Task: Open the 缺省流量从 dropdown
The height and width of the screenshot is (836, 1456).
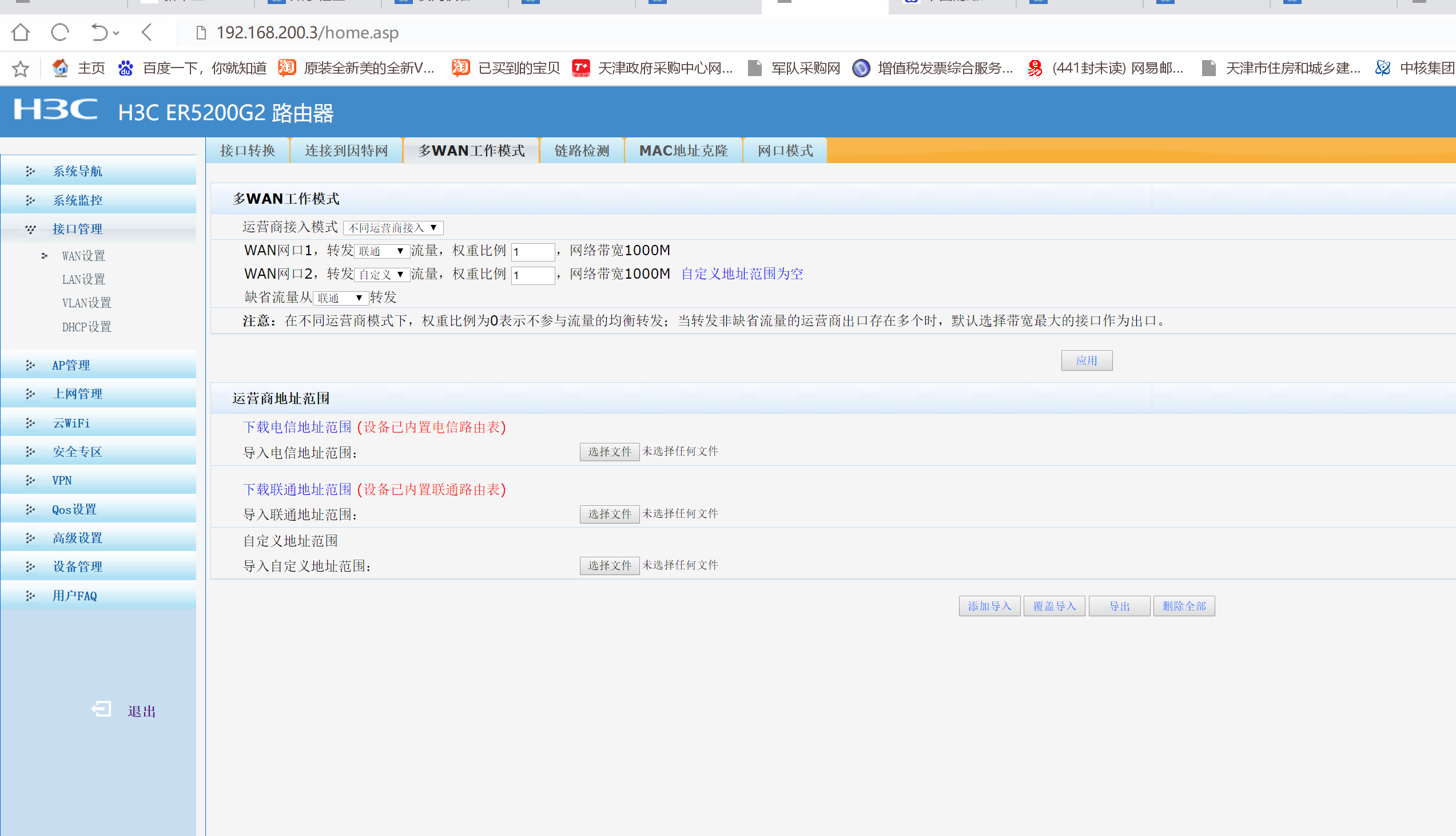Action: point(340,298)
